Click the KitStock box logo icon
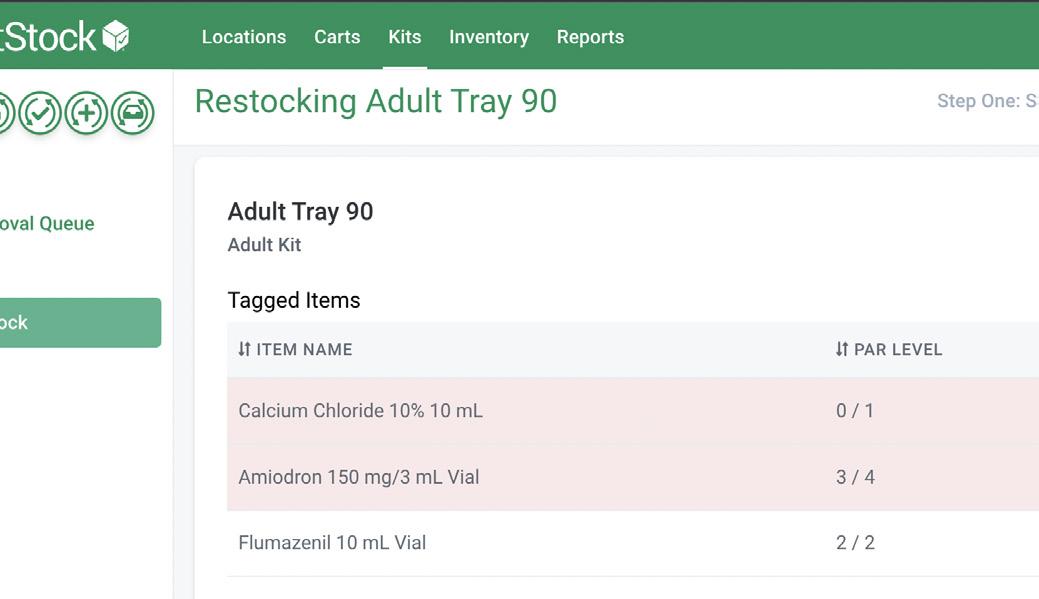This screenshot has width=1039, height=599. coord(116,37)
